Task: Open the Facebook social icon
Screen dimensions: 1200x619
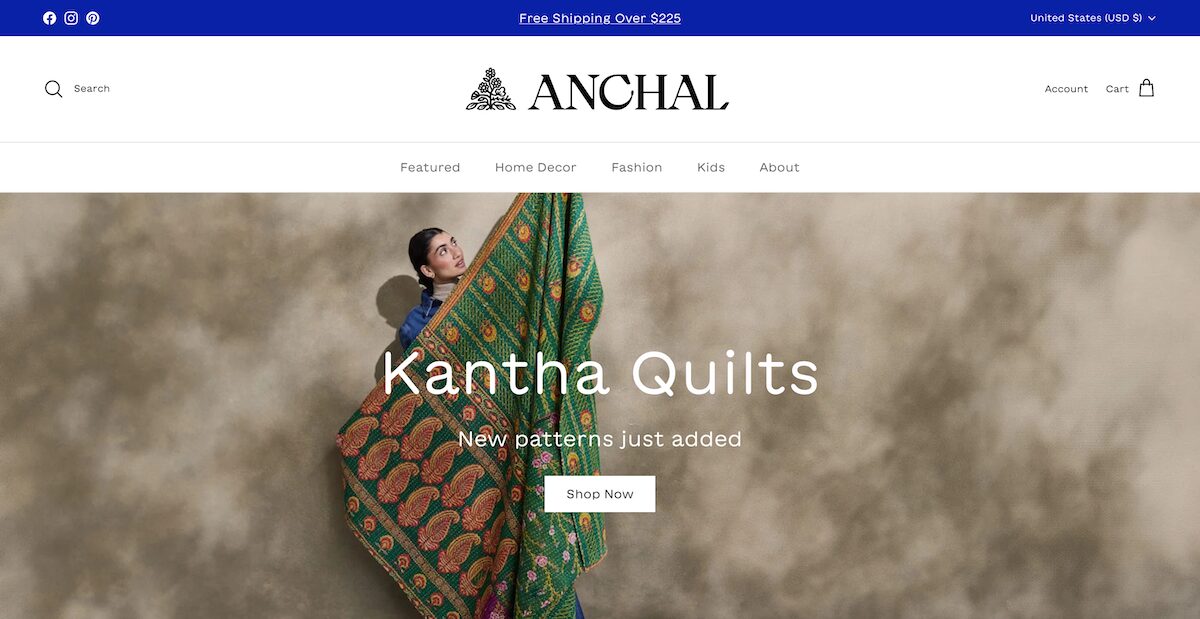Action: (x=50, y=18)
